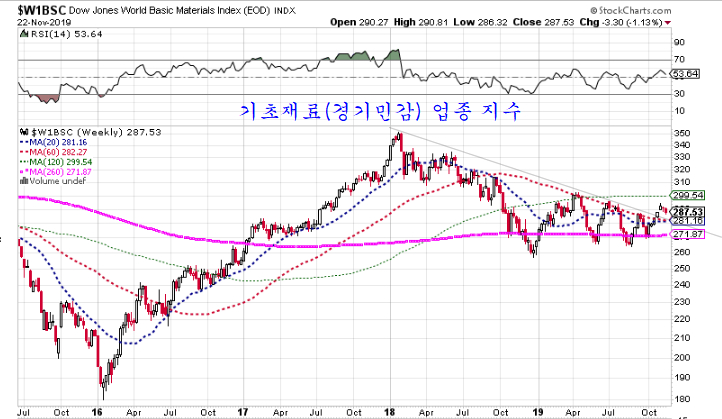722x419 pixels.
Task: Click the RSI 70 axis label
Action: [x=680, y=59]
